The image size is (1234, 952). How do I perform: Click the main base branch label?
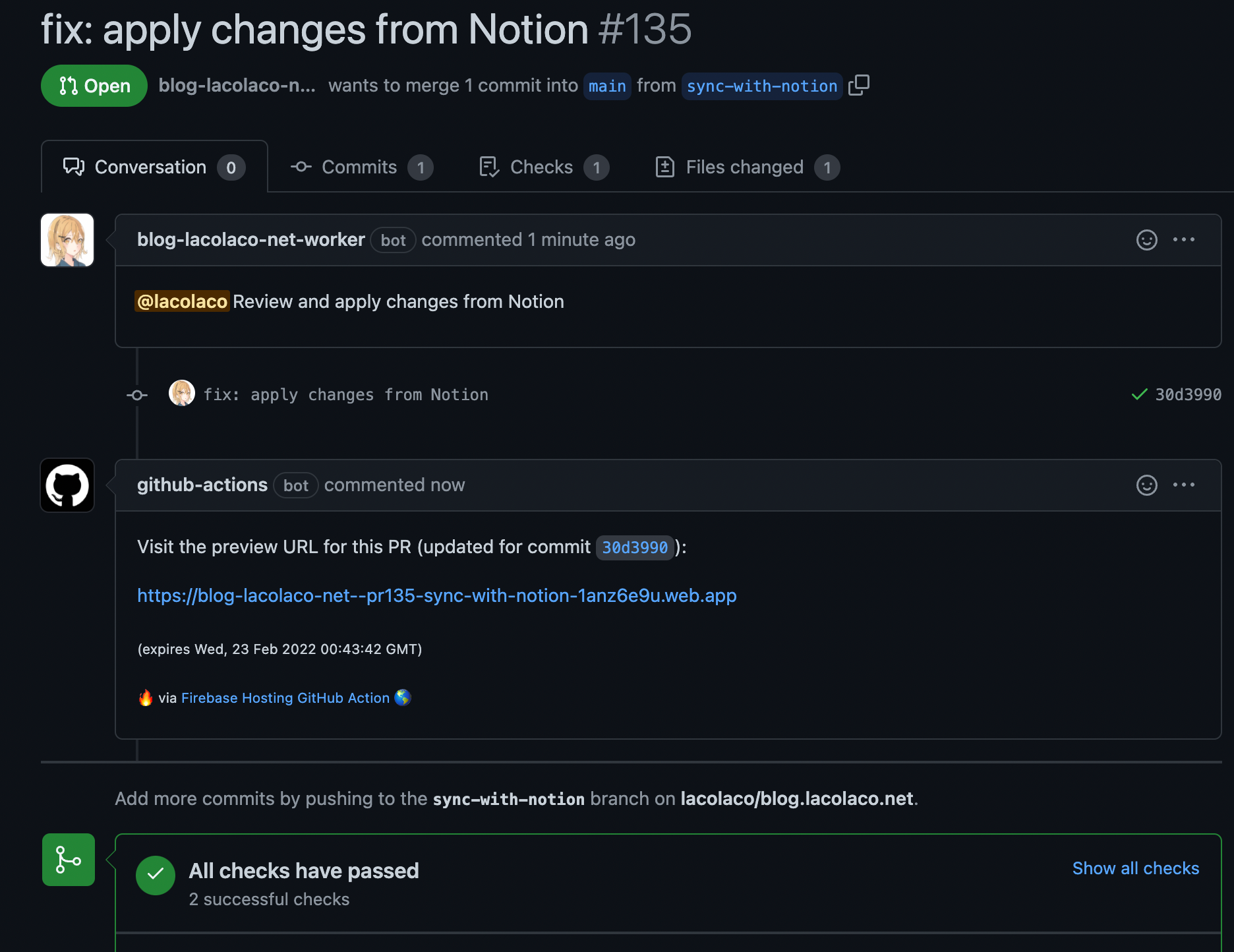[607, 86]
